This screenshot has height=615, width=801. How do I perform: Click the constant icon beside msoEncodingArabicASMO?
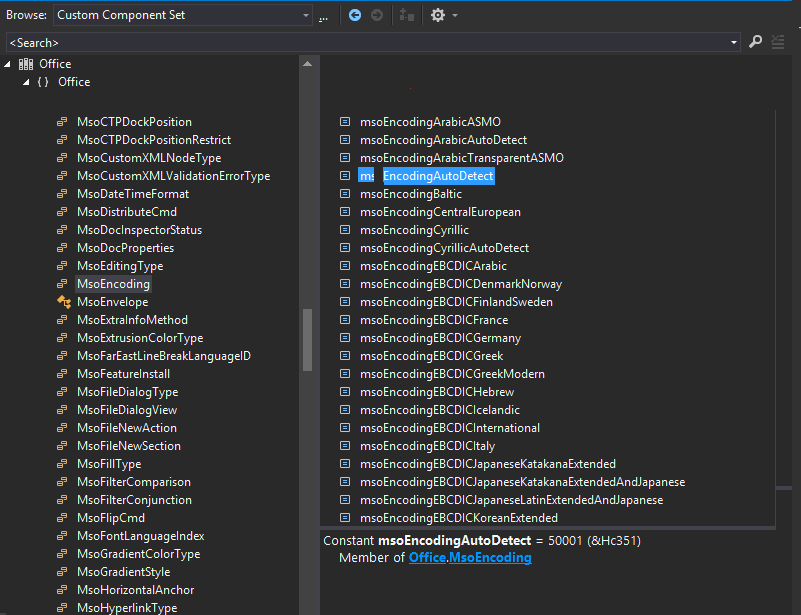[345, 122]
